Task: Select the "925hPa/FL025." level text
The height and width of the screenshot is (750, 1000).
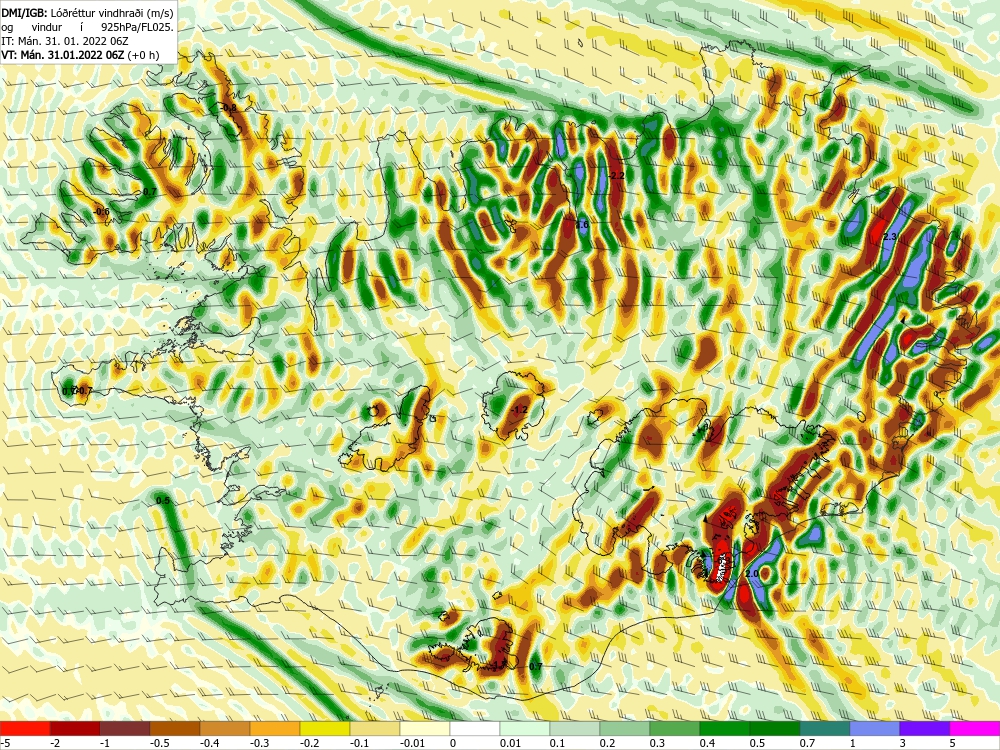Action: tap(137, 27)
